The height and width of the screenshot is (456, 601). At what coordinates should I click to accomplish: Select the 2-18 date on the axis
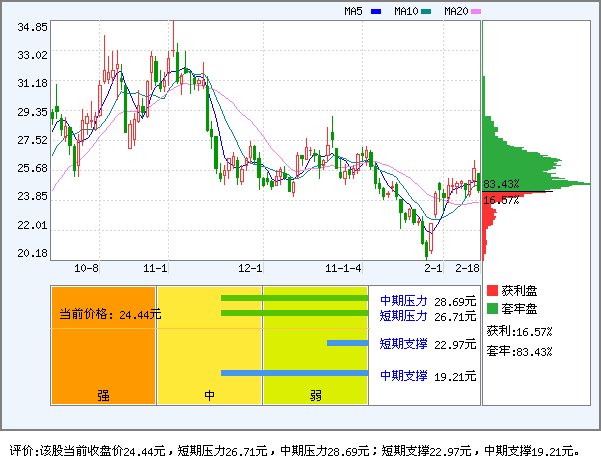pos(467,269)
